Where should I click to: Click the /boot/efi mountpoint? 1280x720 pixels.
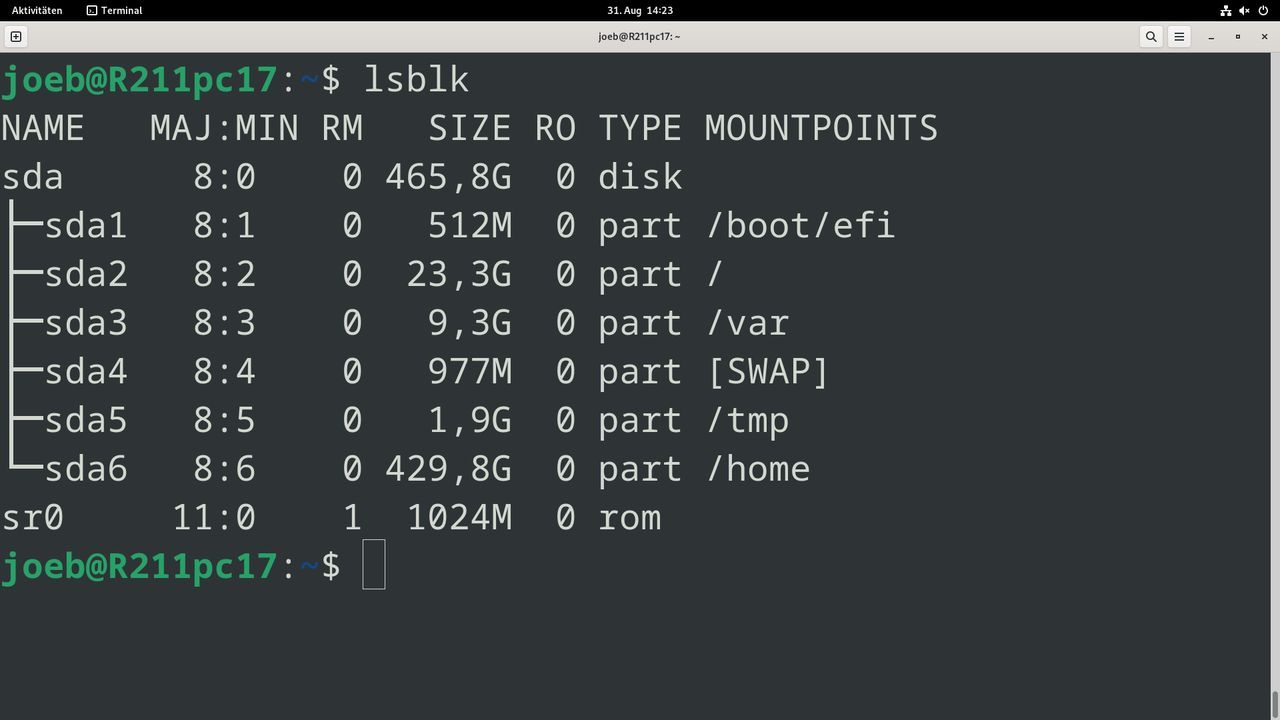(800, 226)
